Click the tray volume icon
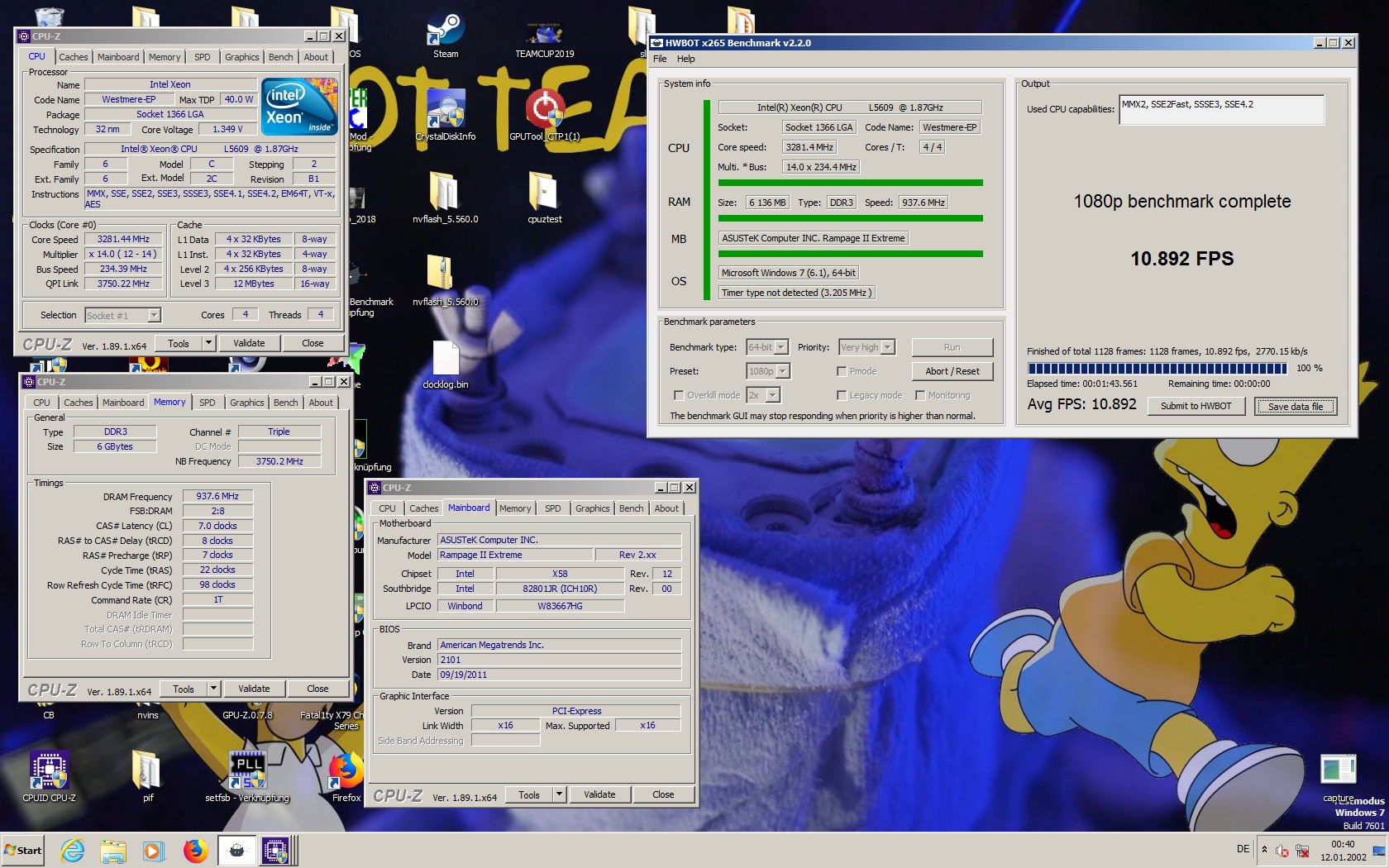Screen dimensions: 1389x868 (1282, 851)
